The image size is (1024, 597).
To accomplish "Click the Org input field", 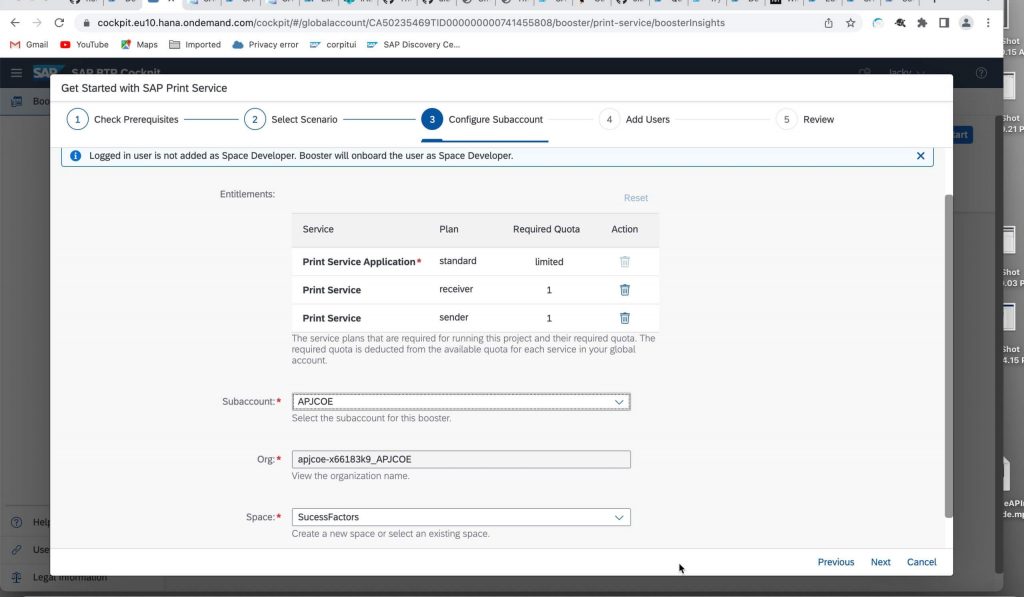I will 461,459.
